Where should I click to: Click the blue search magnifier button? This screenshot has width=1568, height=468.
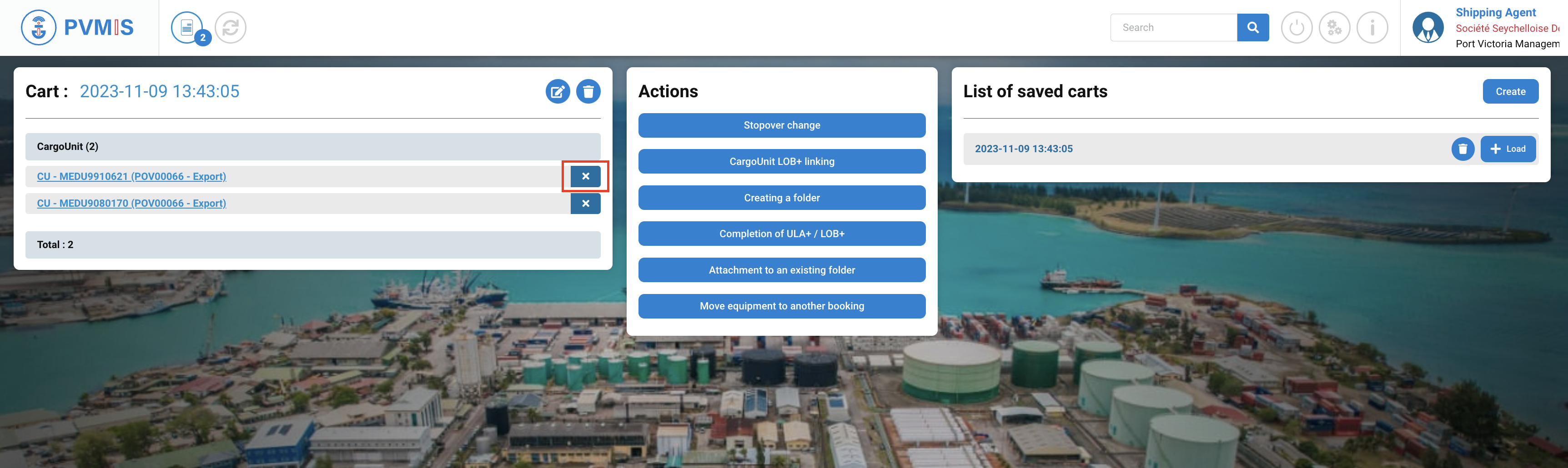coord(1252,27)
